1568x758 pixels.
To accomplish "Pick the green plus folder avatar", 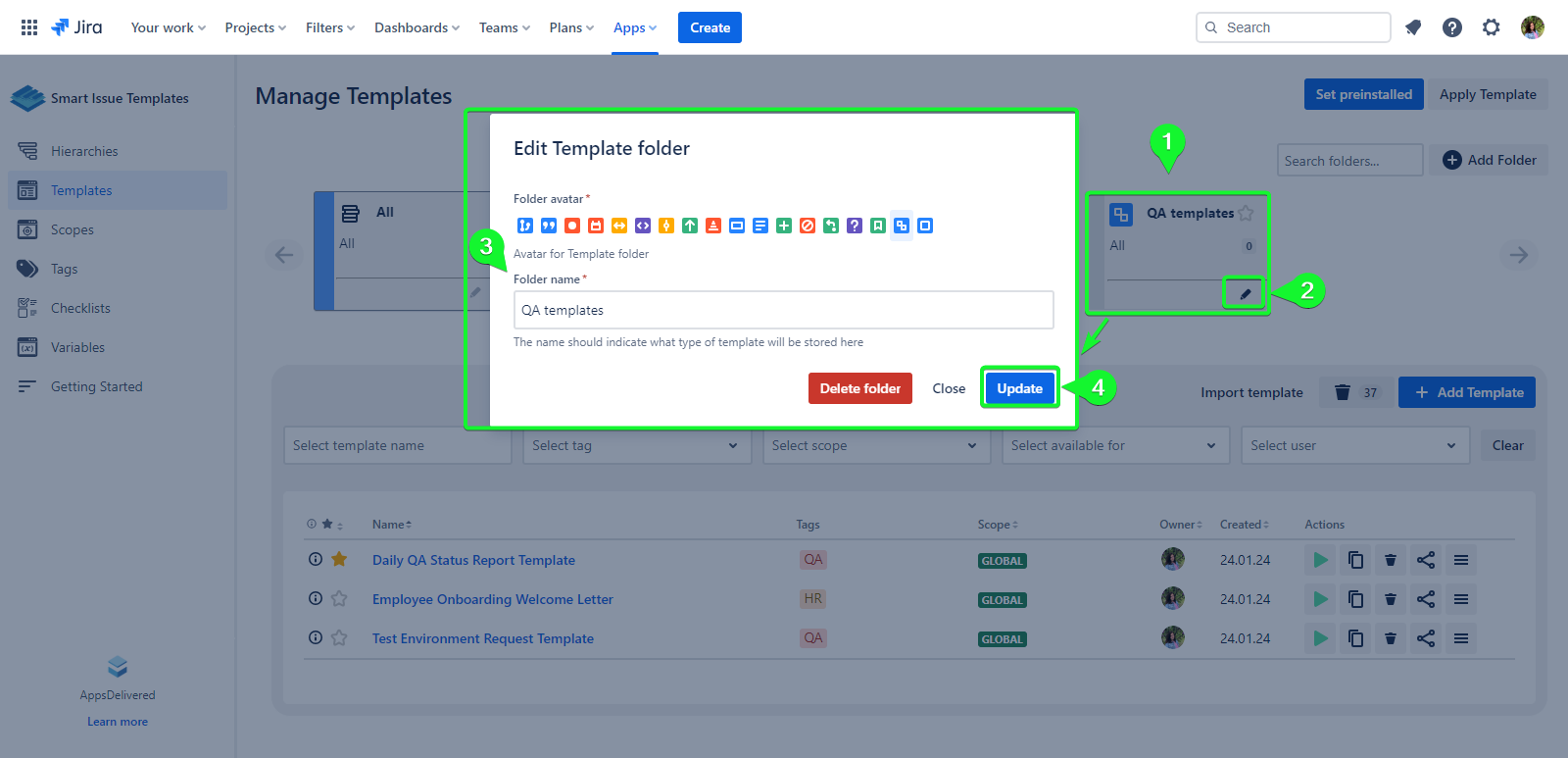I will click(784, 226).
